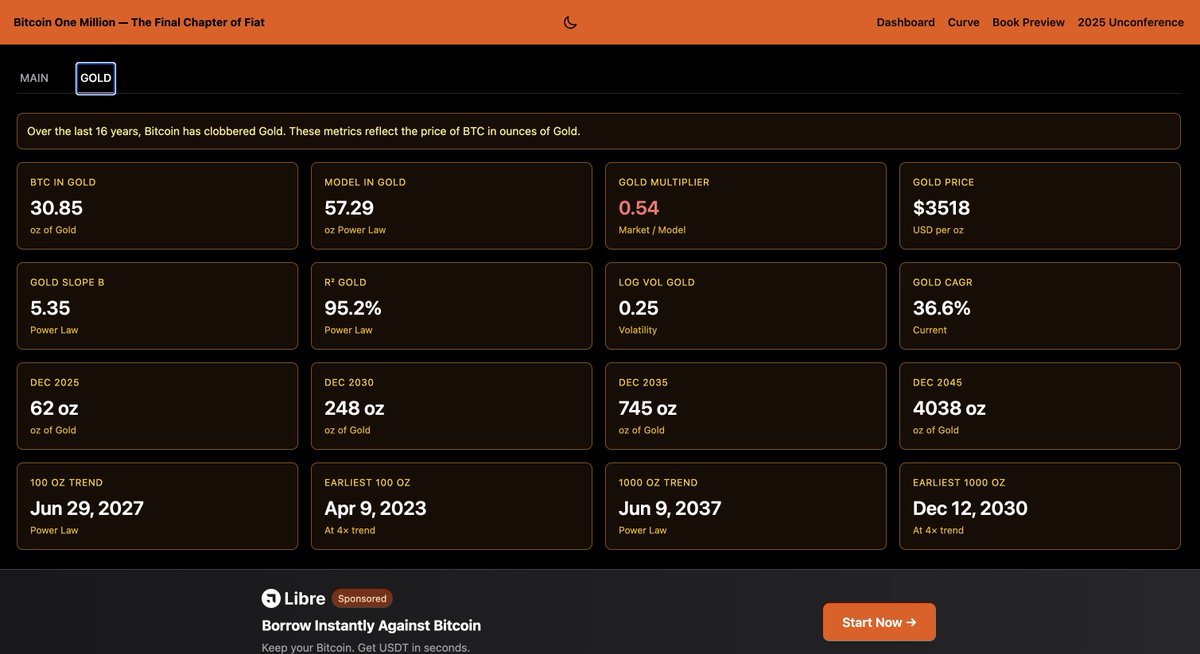Click the Dec 2045 4038 oz value
1200x654 pixels.
point(949,408)
